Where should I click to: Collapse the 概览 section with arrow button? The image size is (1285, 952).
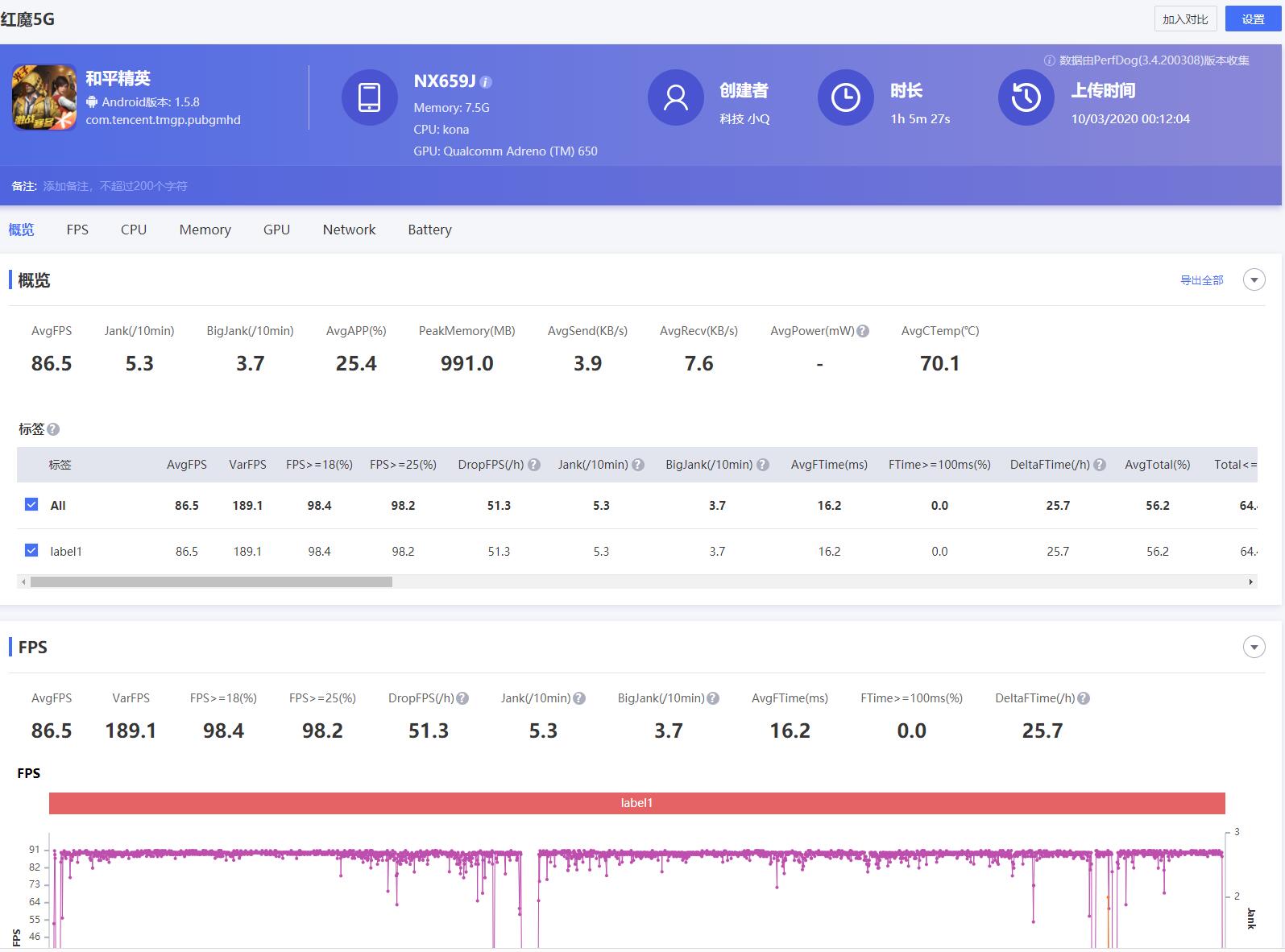(1254, 280)
